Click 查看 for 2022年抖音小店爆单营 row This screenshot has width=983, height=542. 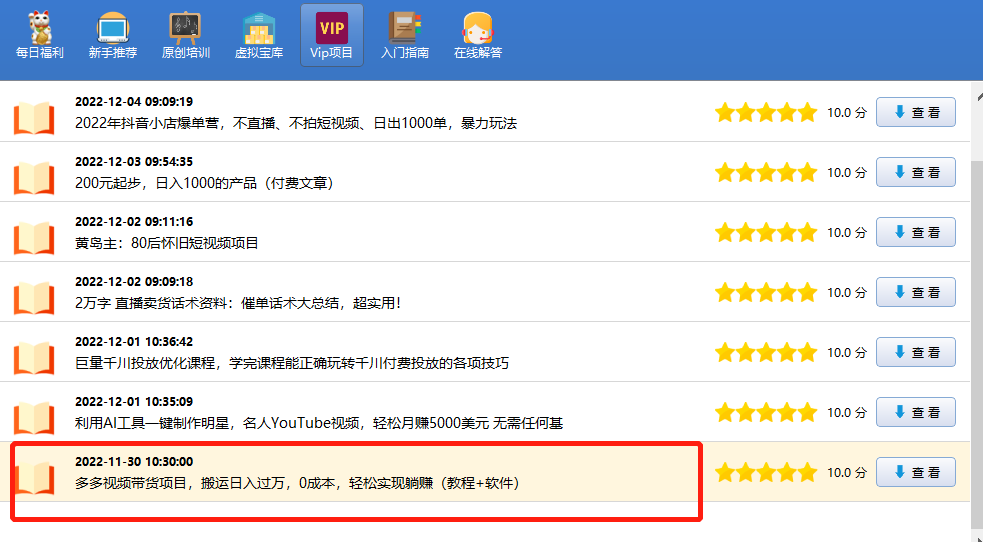coord(916,112)
